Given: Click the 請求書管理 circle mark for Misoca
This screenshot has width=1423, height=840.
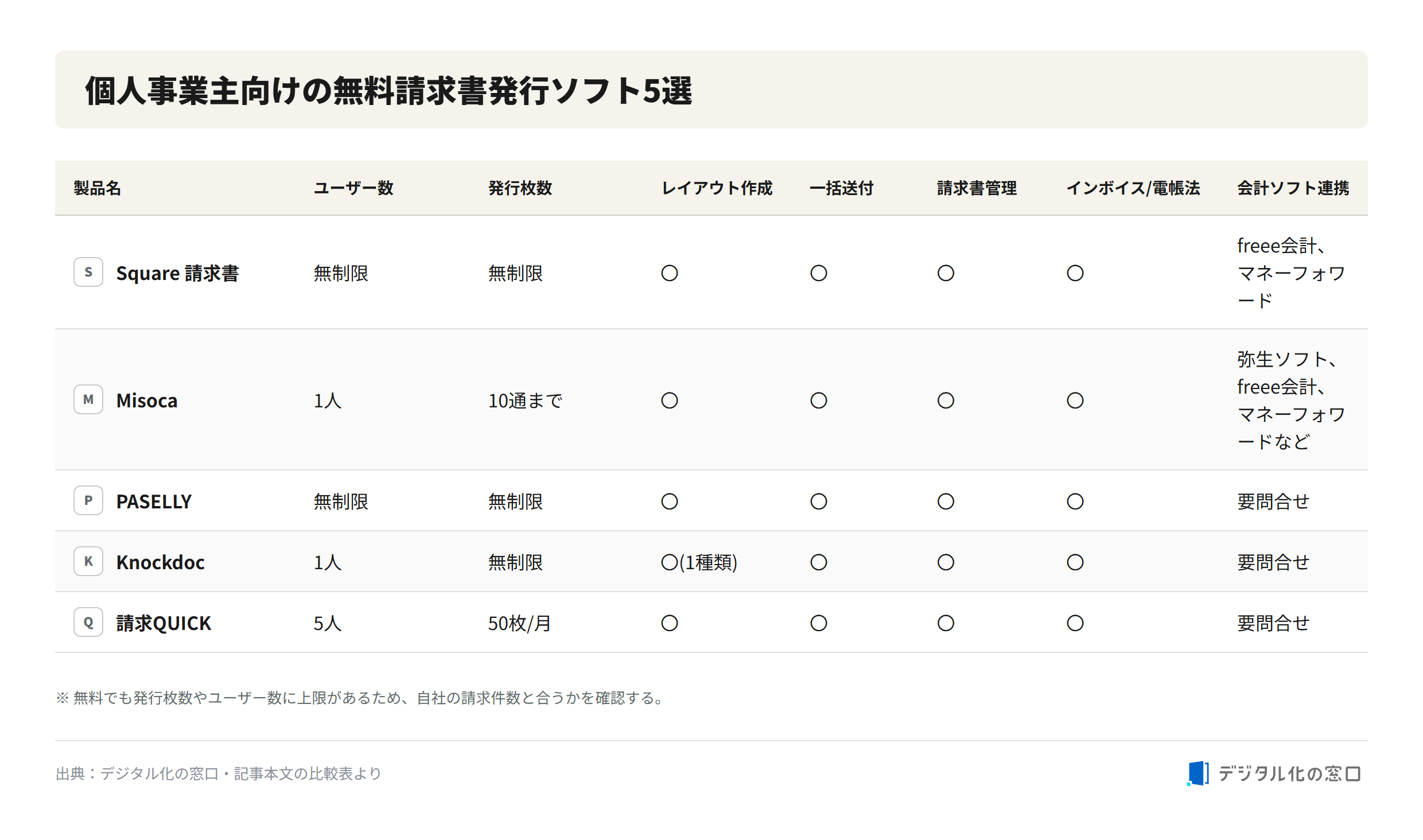Looking at the screenshot, I should point(946,400).
